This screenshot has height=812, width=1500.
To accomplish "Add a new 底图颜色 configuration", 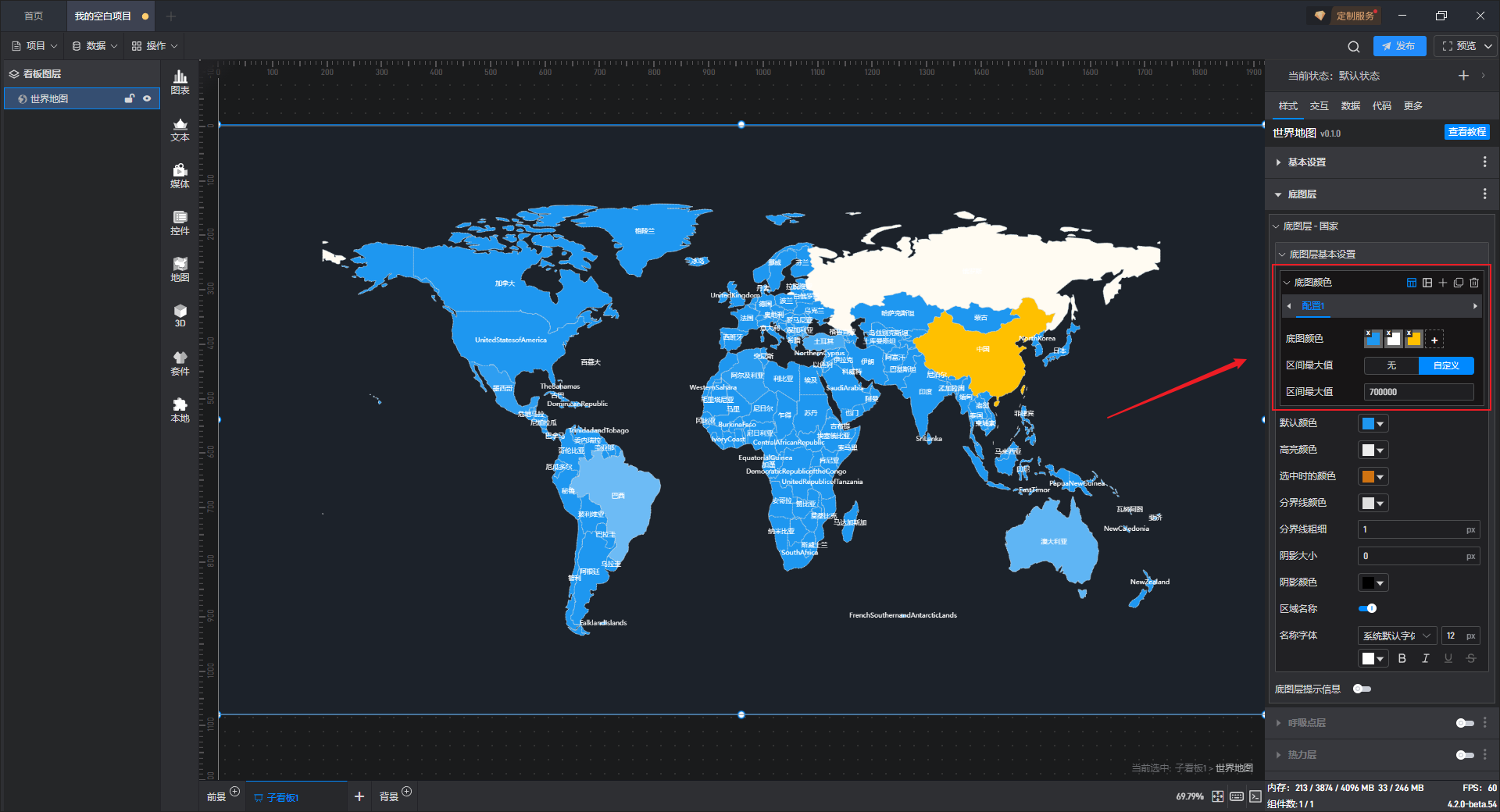I will pyautogui.click(x=1443, y=283).
